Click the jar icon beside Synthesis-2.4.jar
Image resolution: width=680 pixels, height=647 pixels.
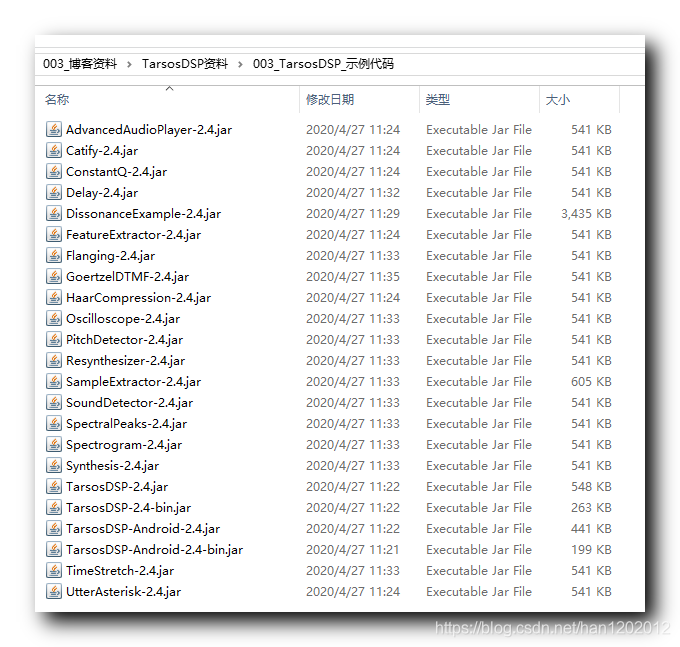54,465
